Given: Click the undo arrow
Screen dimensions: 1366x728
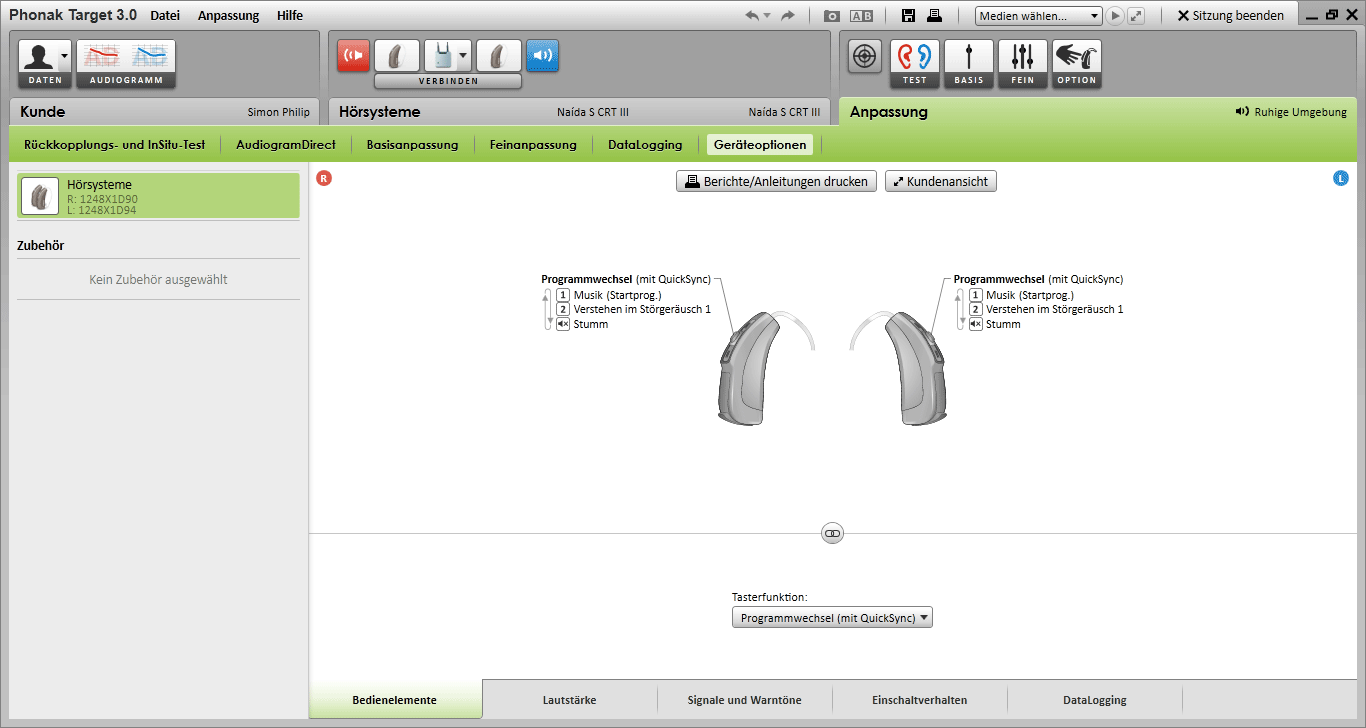Looking at the screenshot, I should pos(752,16).
